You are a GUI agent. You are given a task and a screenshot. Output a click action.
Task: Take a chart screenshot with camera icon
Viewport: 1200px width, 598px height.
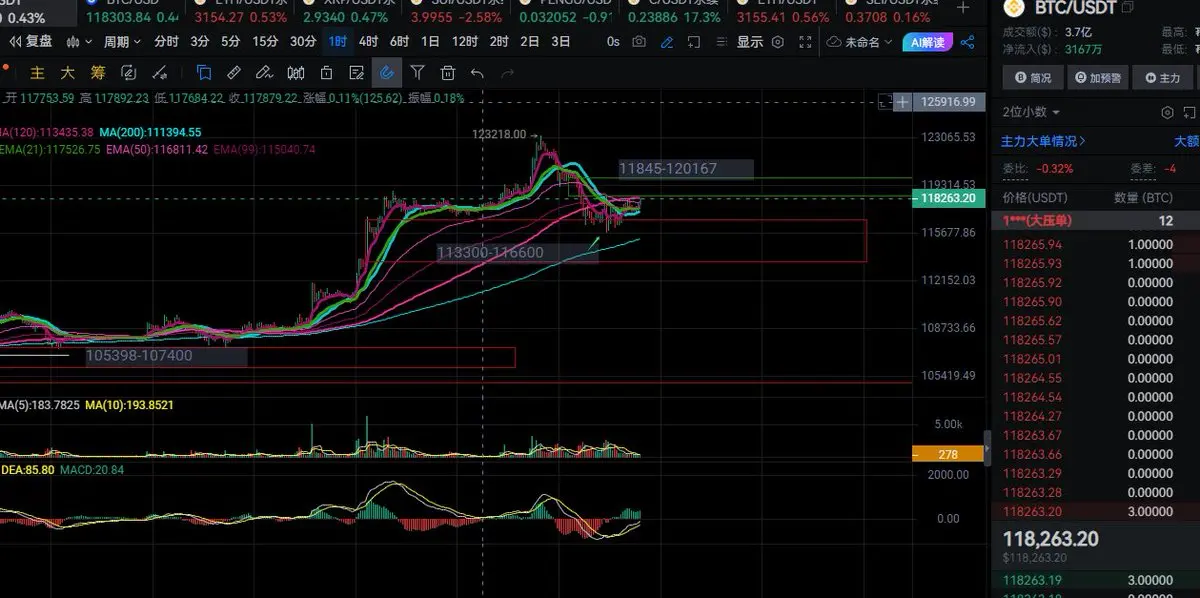point(639,42)
